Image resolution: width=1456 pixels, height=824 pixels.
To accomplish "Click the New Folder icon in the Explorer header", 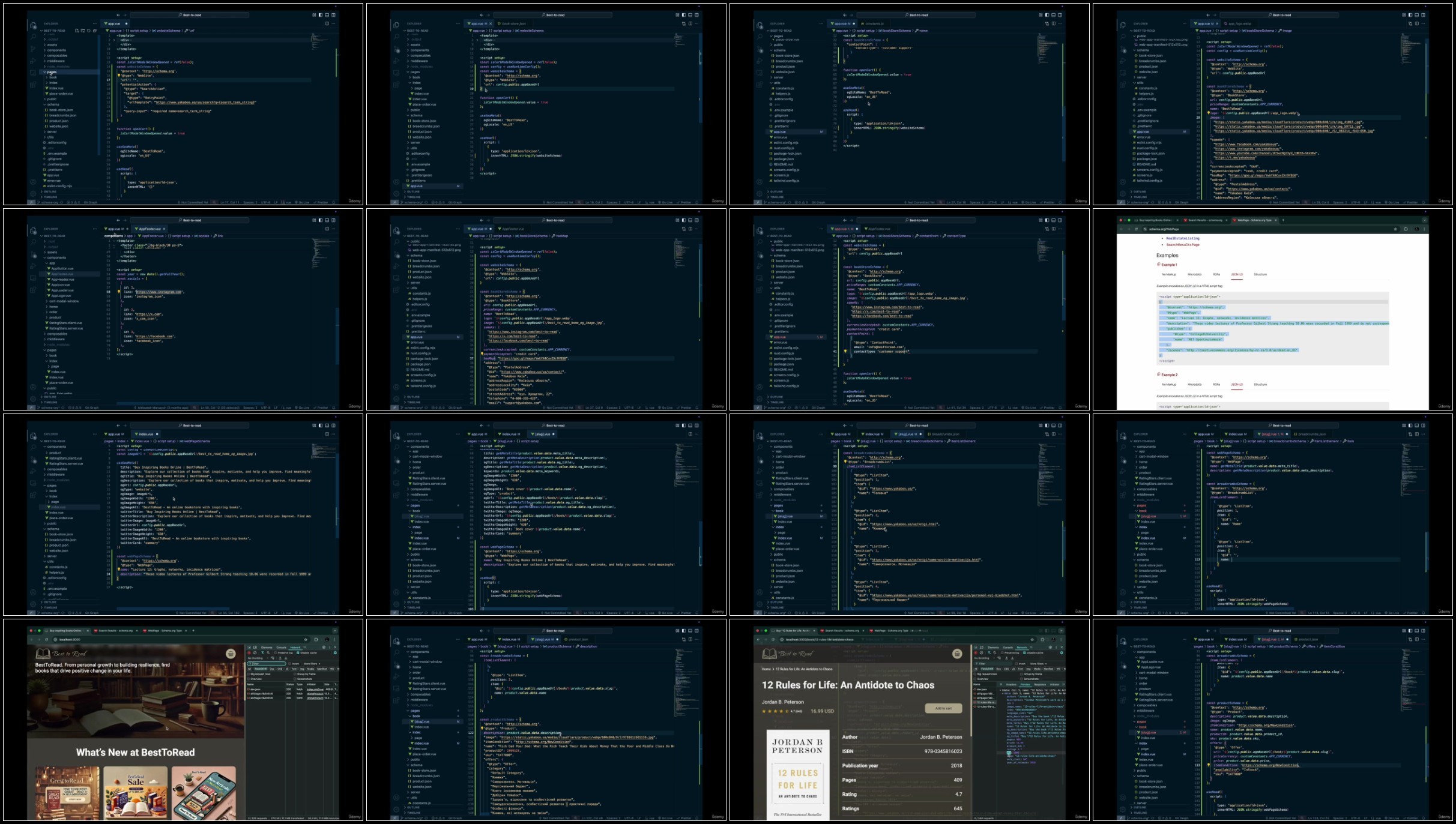I will coord(83,31).
